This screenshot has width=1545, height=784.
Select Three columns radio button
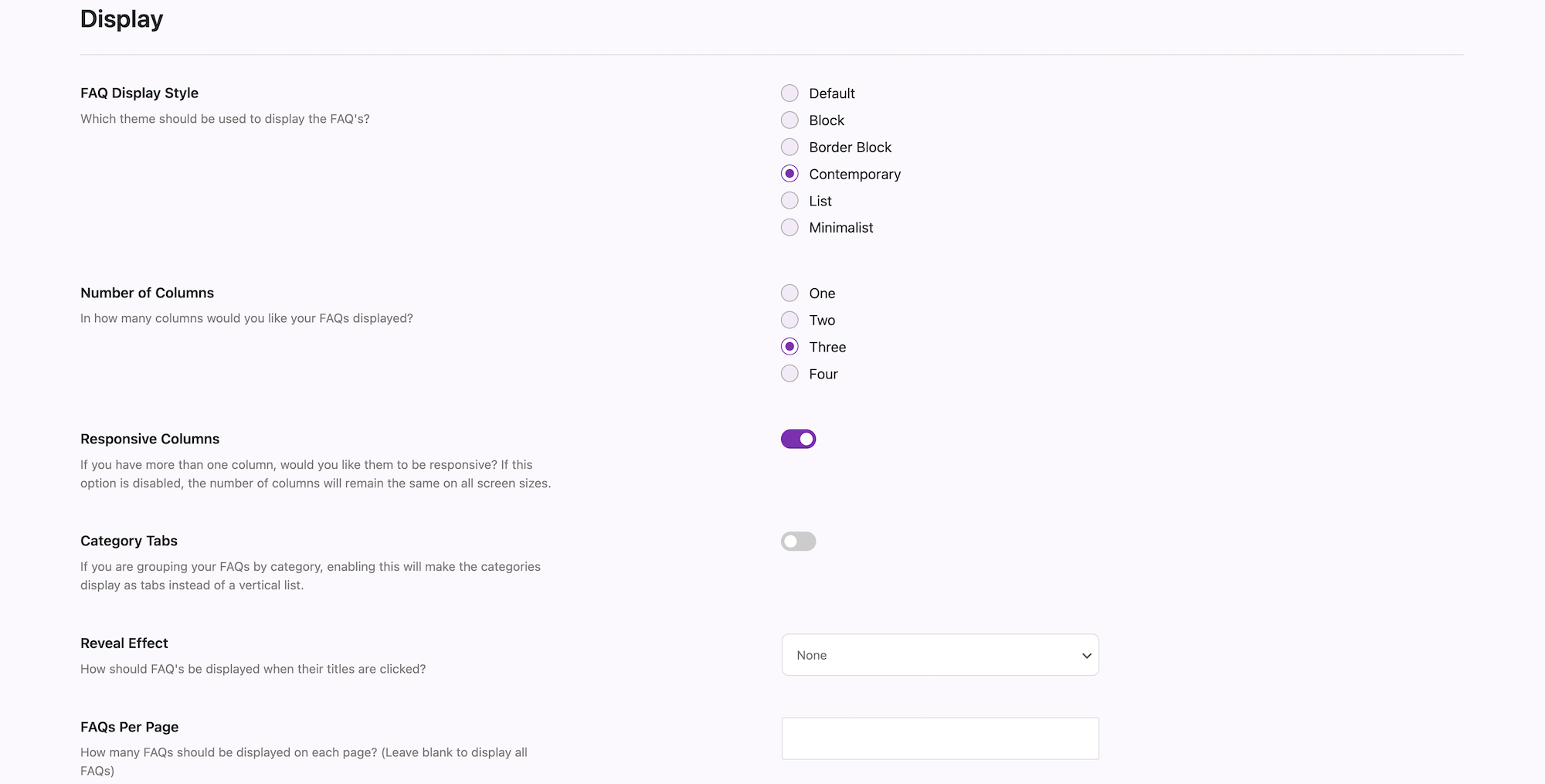click(x=789, y=347)
